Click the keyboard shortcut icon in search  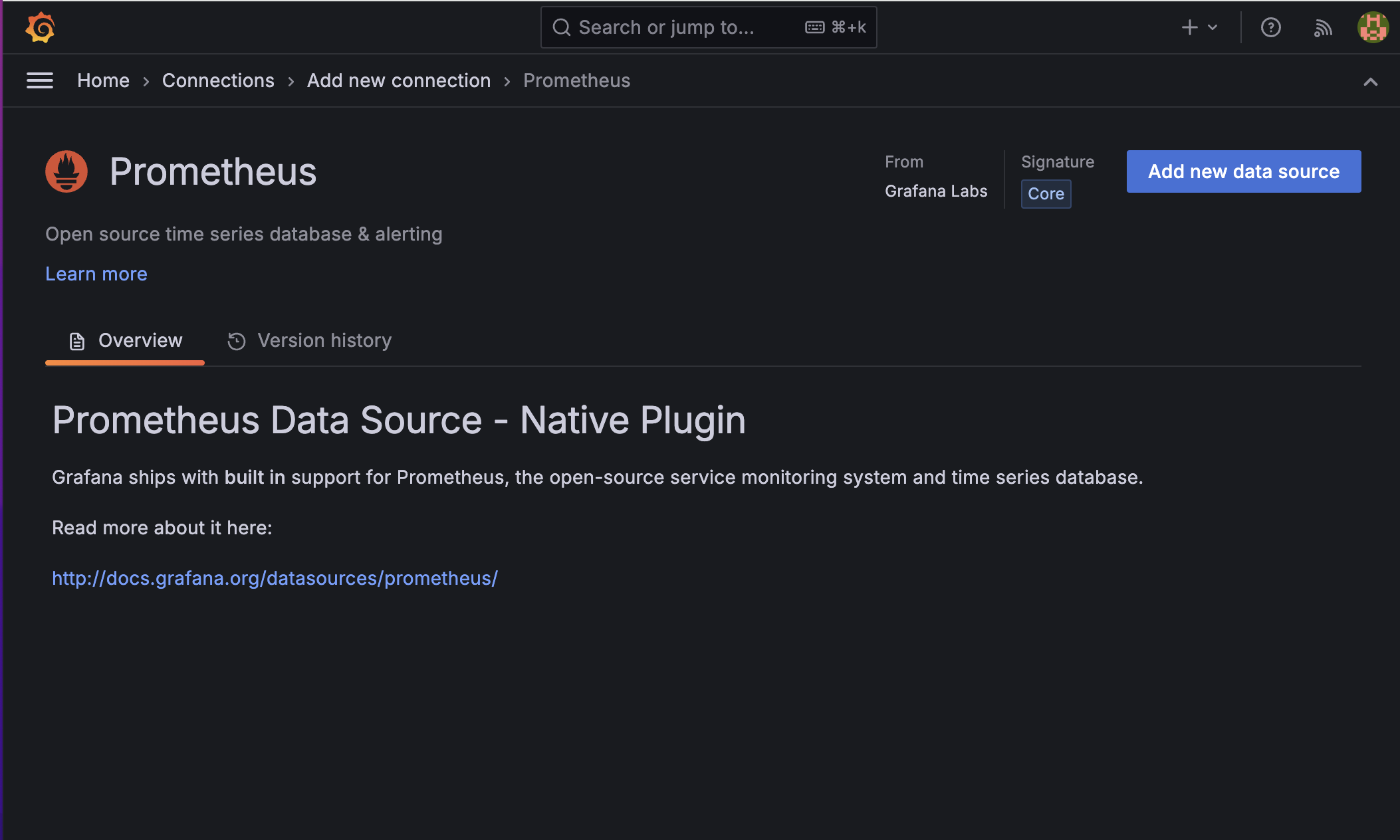(x=815, y=27)
